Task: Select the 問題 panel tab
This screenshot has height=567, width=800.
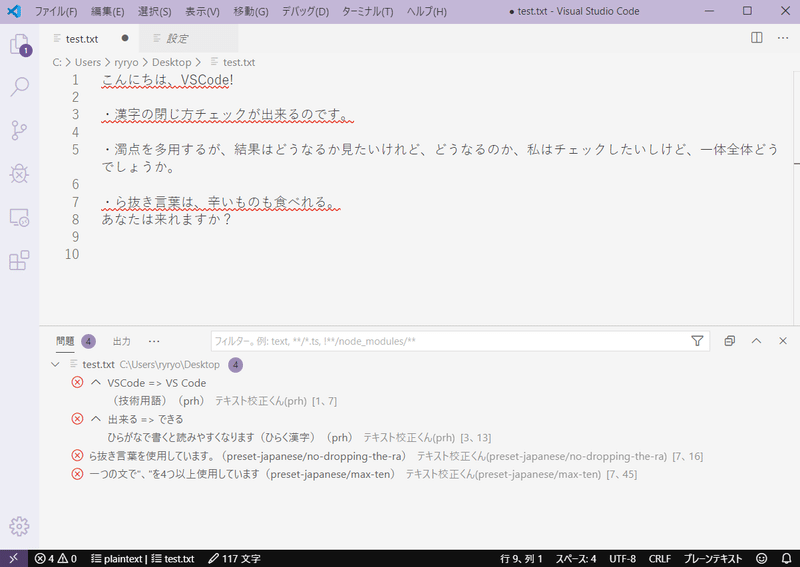Action: [x=65, y=341]
